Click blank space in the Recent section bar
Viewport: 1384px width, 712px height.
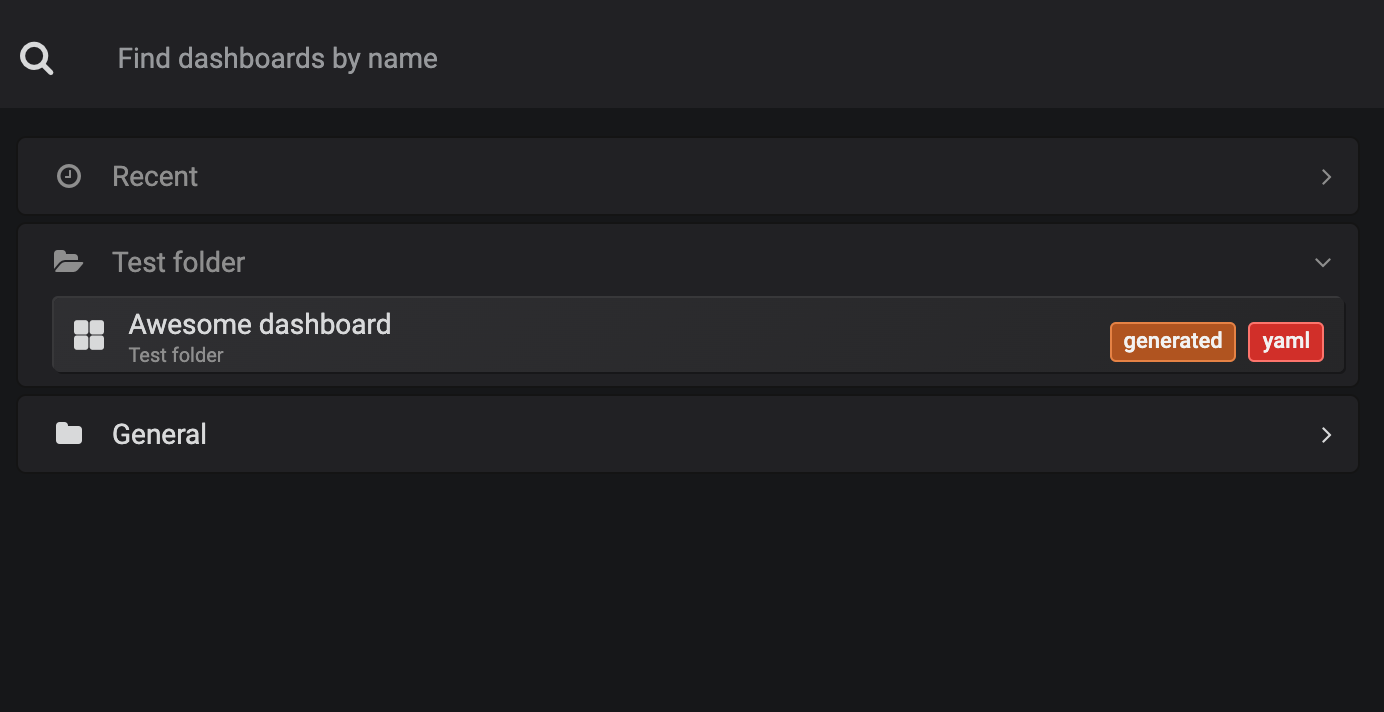pyautogui.click(x=750, y=176)
